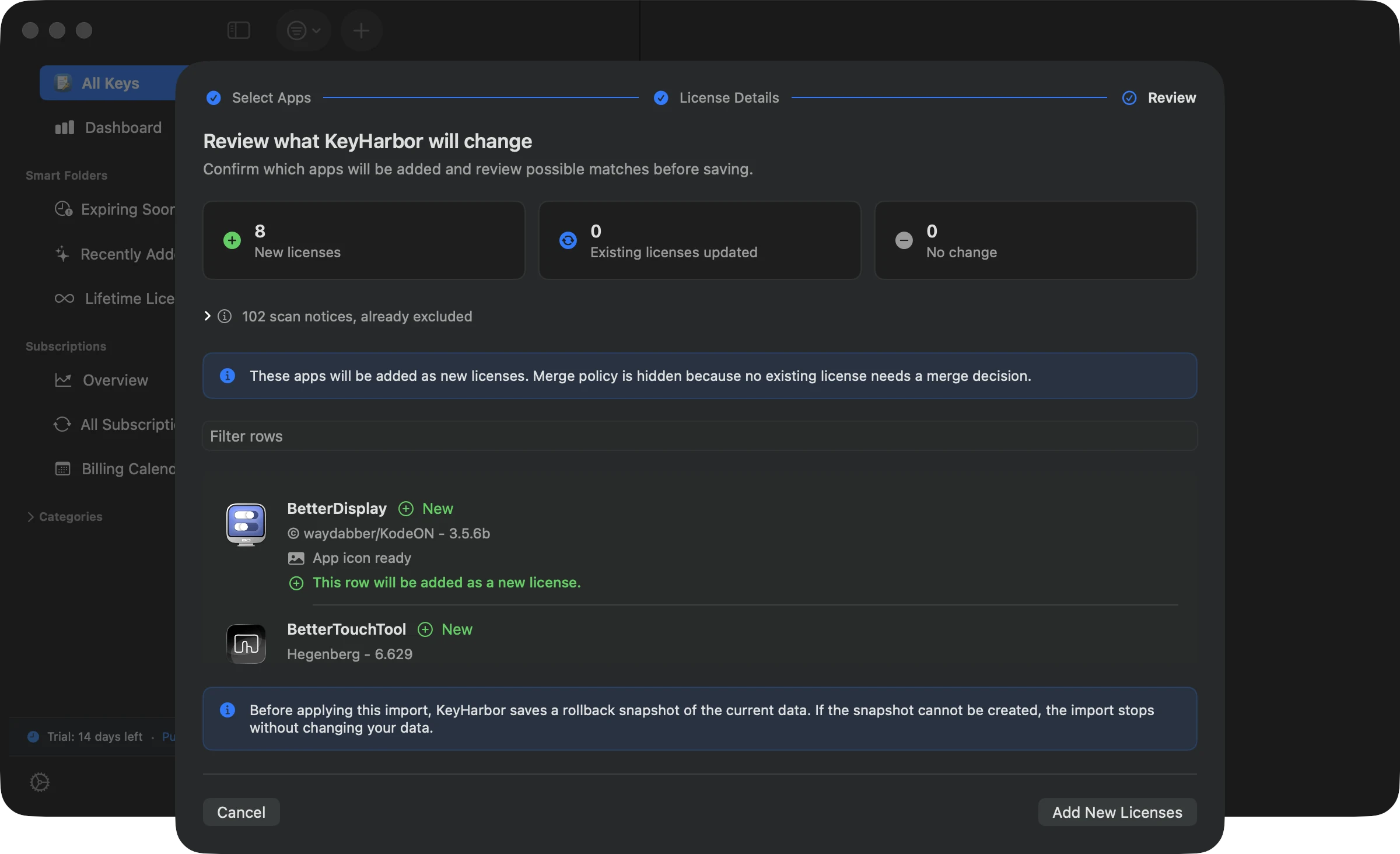Click the Existing licenses updated sync icon
The height and width of the screenshot is (854, 1400).
pyautogui.click(x=568, y=240)
